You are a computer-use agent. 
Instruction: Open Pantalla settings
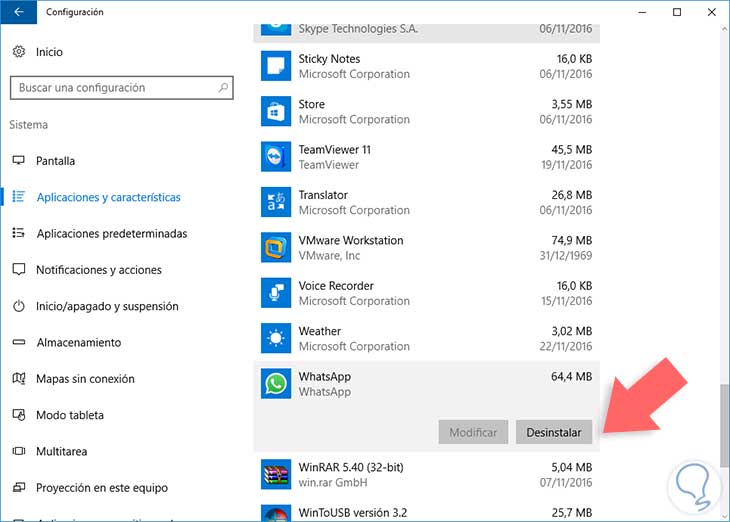55,161
